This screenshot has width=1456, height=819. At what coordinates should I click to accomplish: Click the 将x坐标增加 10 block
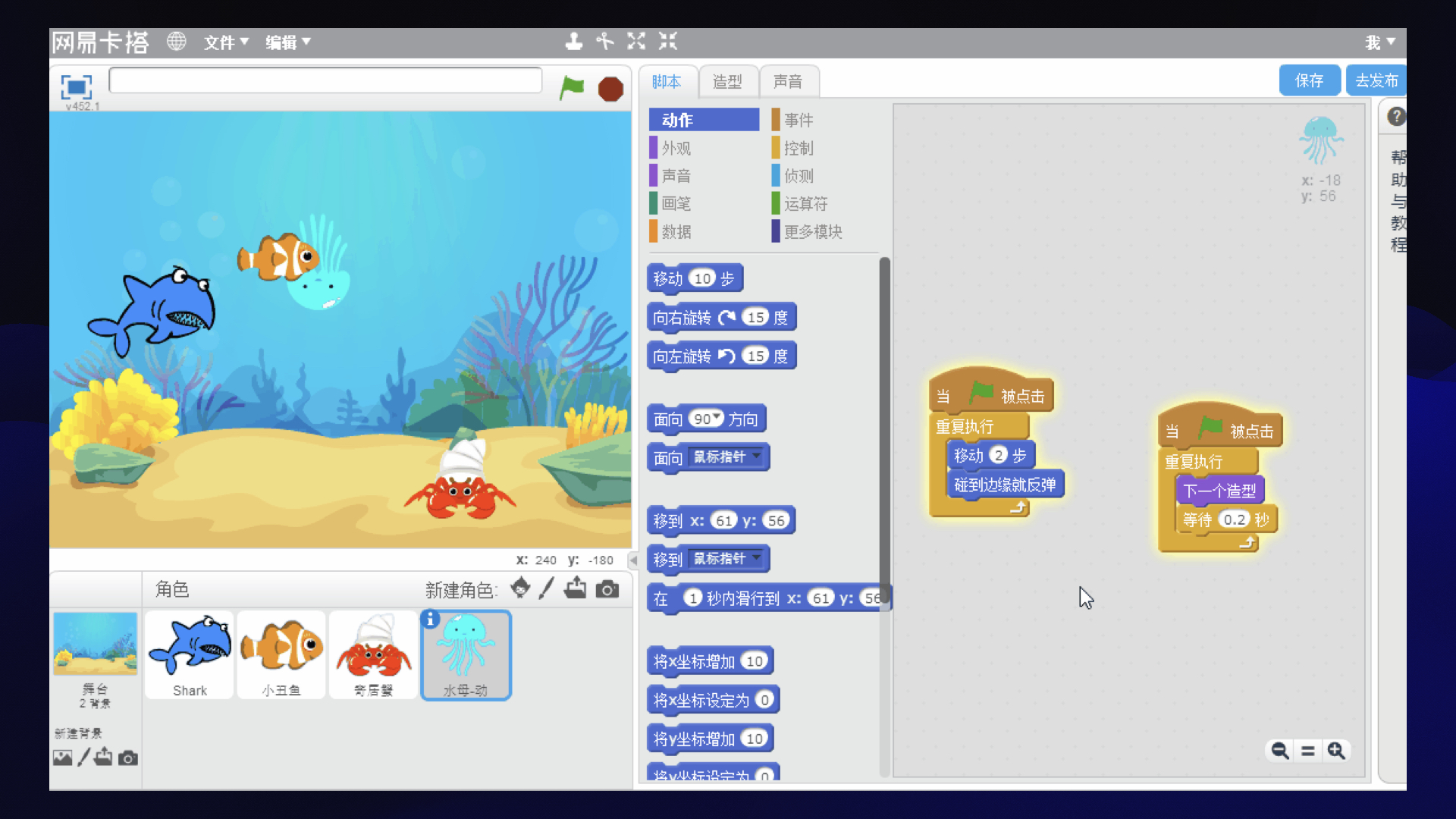coord(710,661)
